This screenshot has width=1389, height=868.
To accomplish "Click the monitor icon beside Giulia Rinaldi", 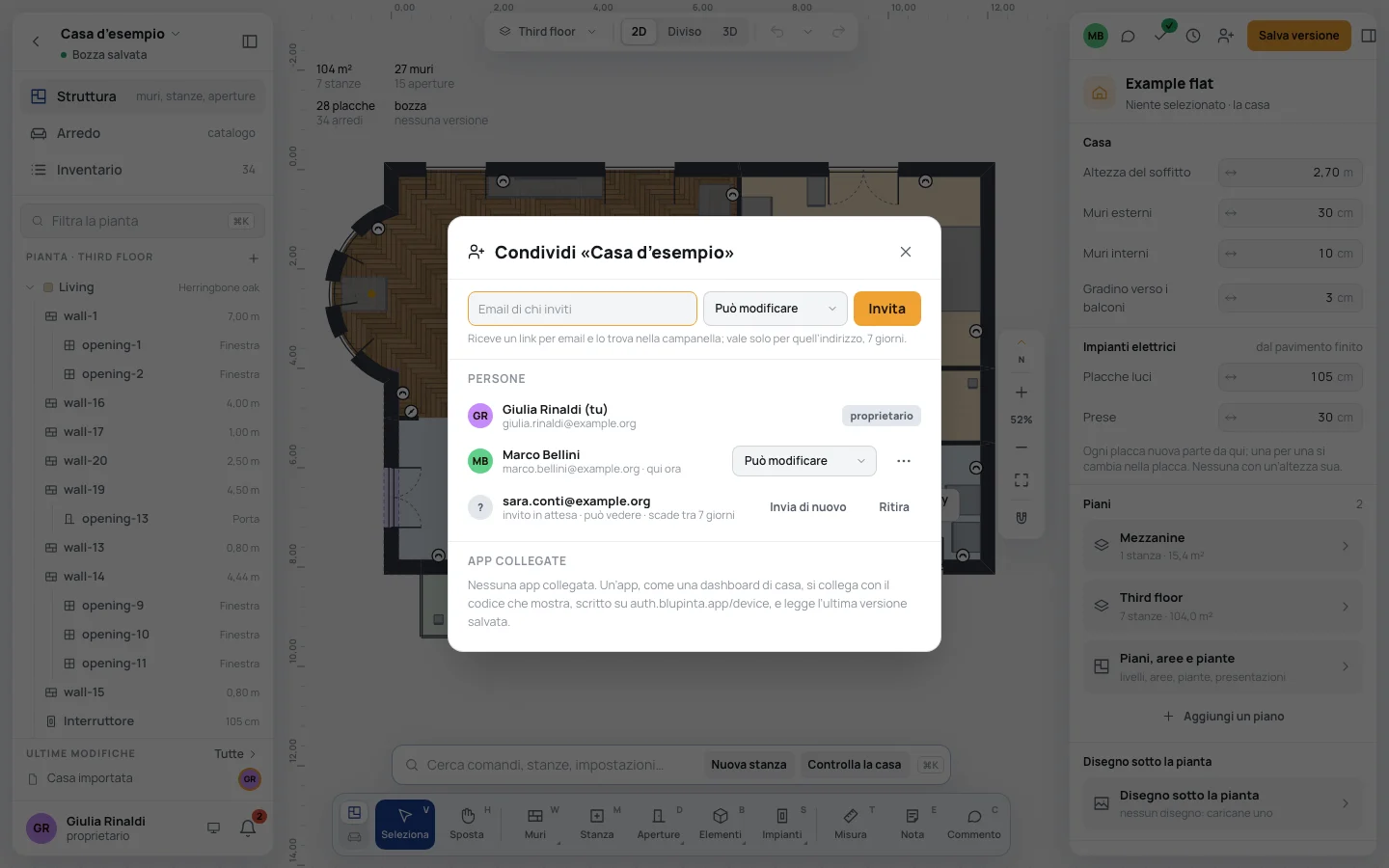I will 214,827.
